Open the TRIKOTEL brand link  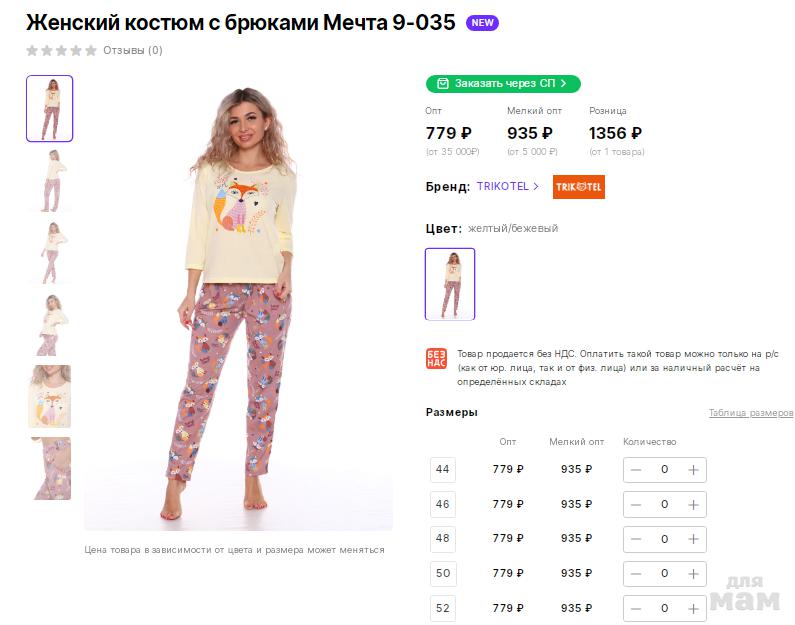tap(507, 187)
